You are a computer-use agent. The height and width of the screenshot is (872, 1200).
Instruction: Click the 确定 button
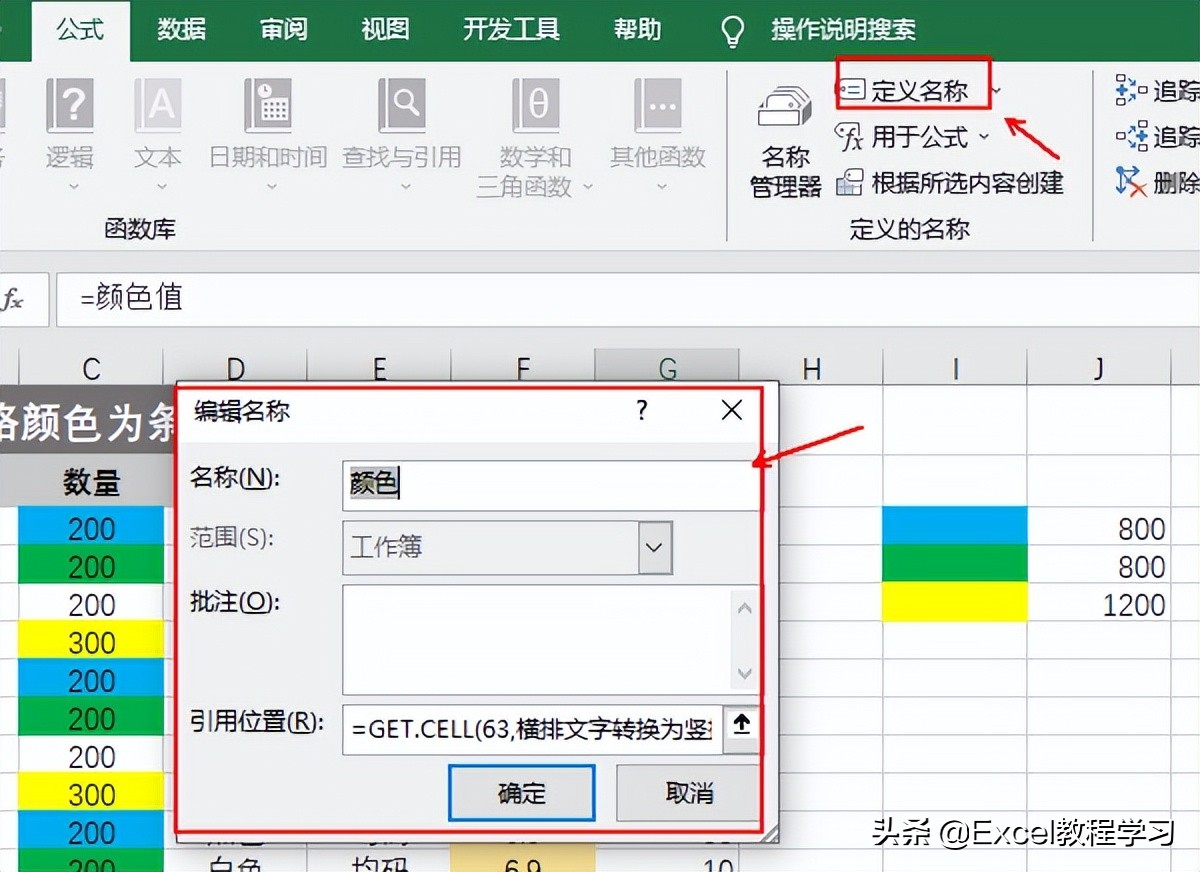coord(522,793)
